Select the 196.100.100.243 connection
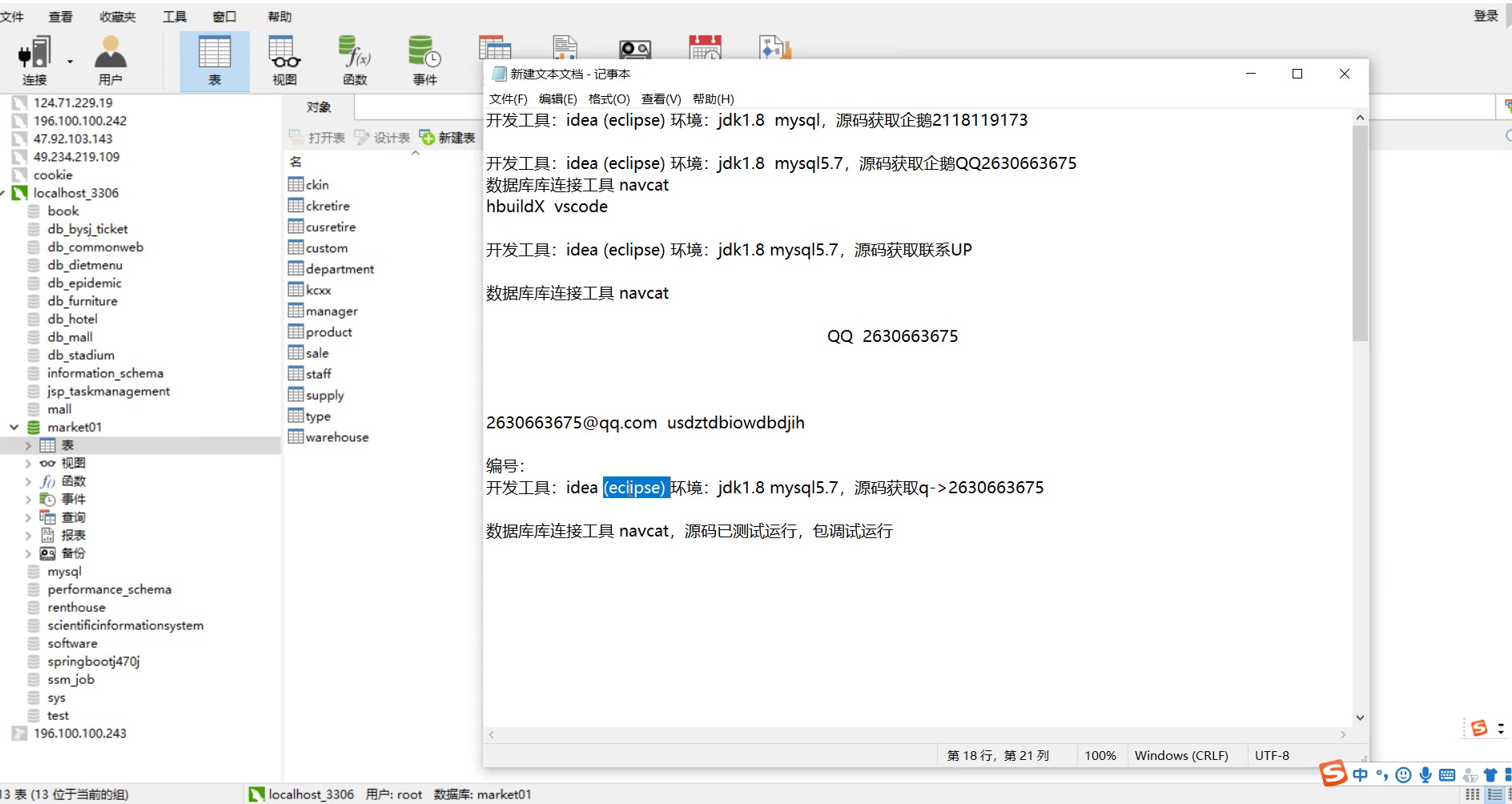The image size is (1512, 804). (80, 734)
